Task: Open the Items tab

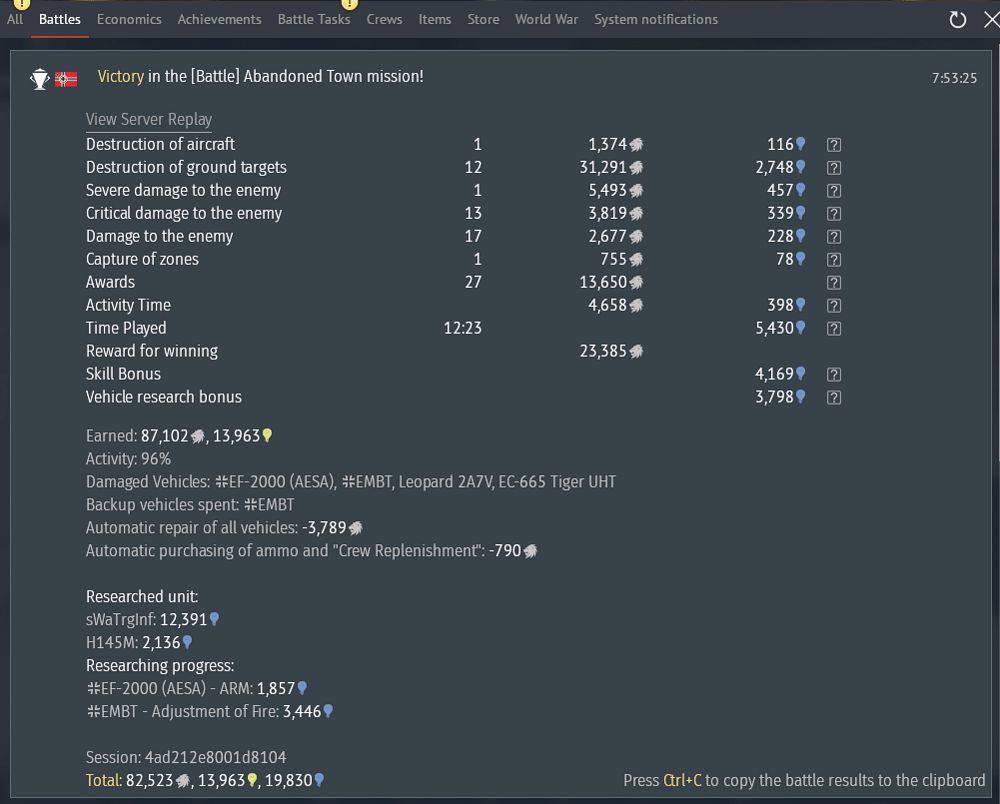Action: click(x=435, y=19)
